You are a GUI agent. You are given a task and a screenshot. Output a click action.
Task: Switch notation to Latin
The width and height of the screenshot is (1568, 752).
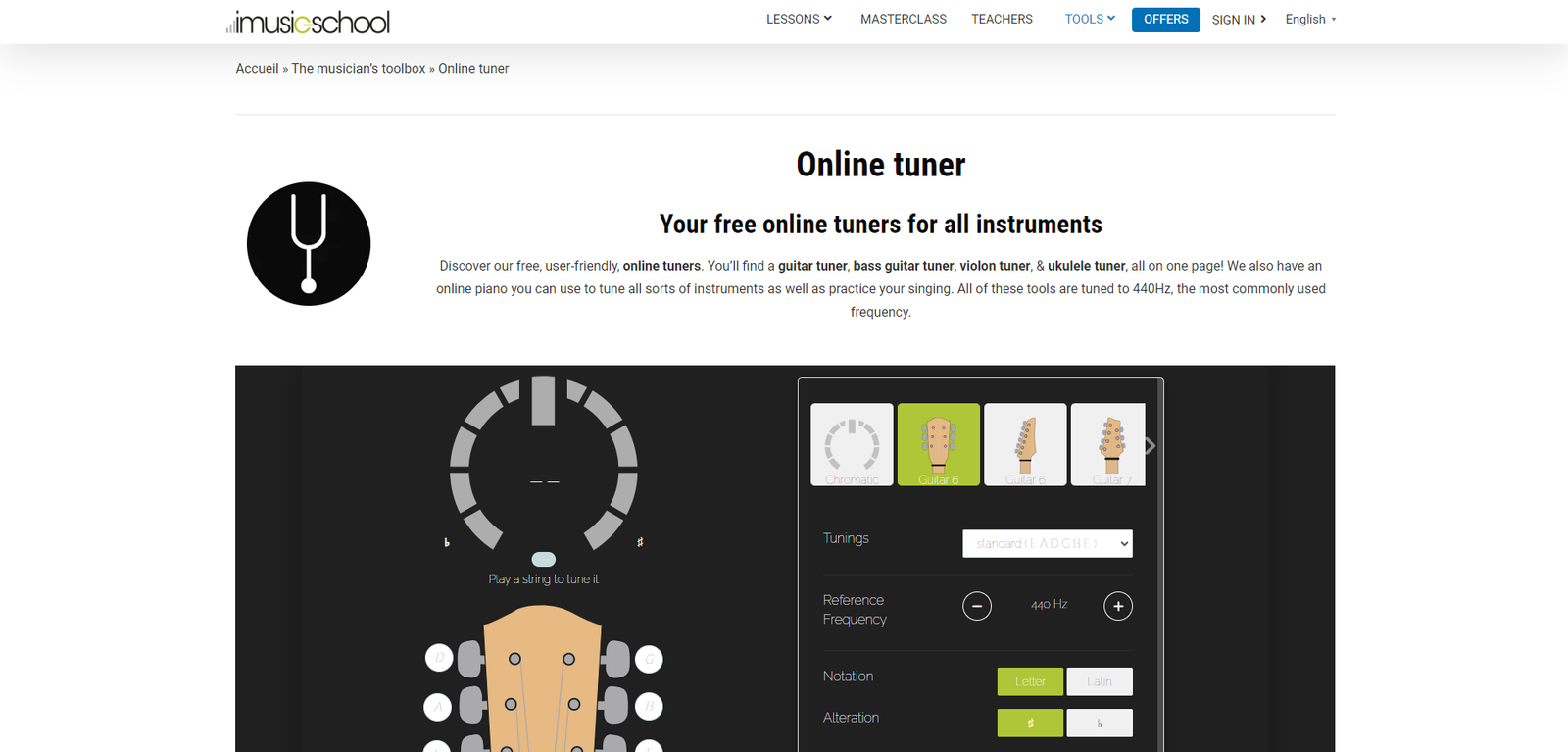(1099, 681)
